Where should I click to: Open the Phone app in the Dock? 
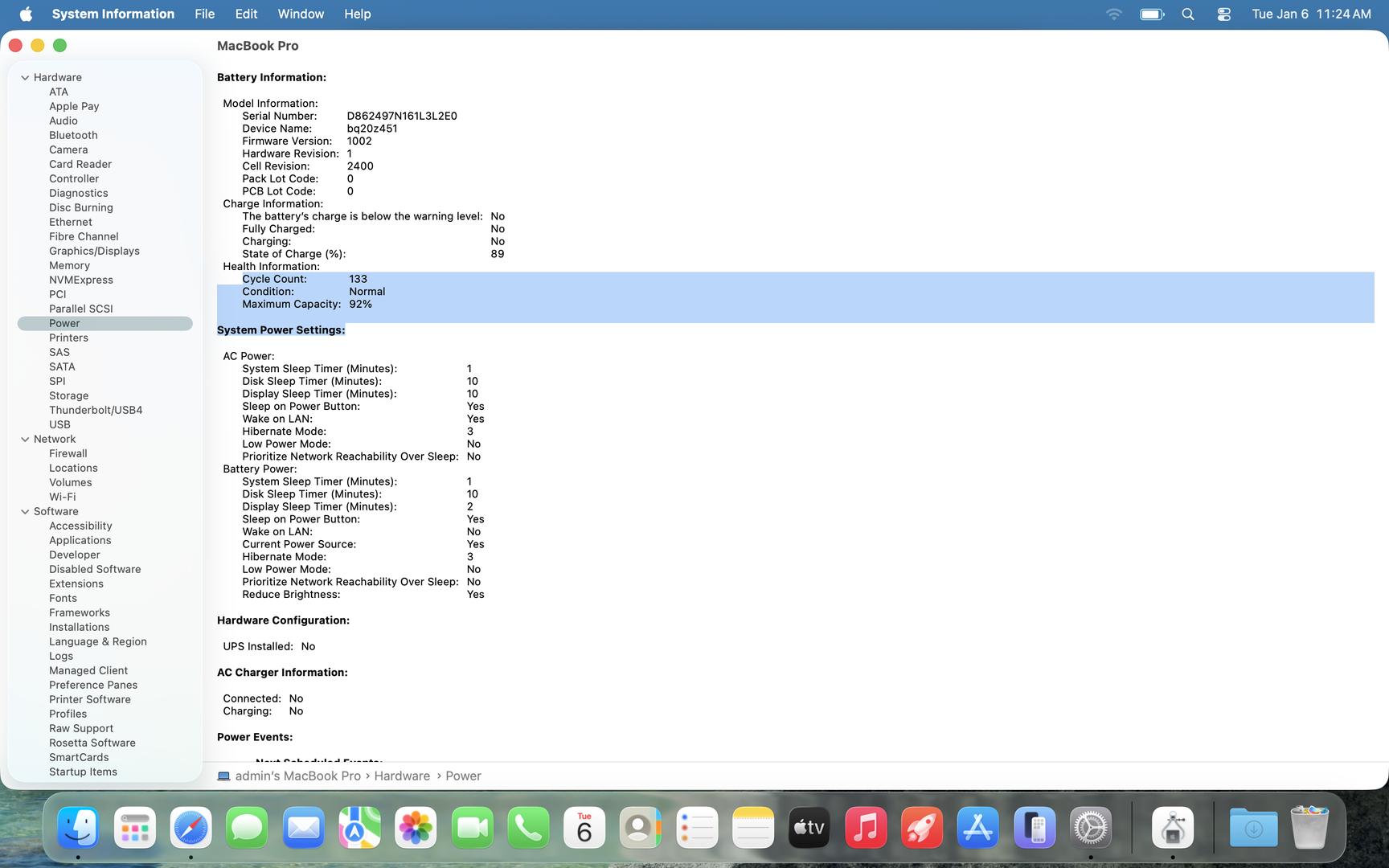pyautogui.click(x=528, y=827)
